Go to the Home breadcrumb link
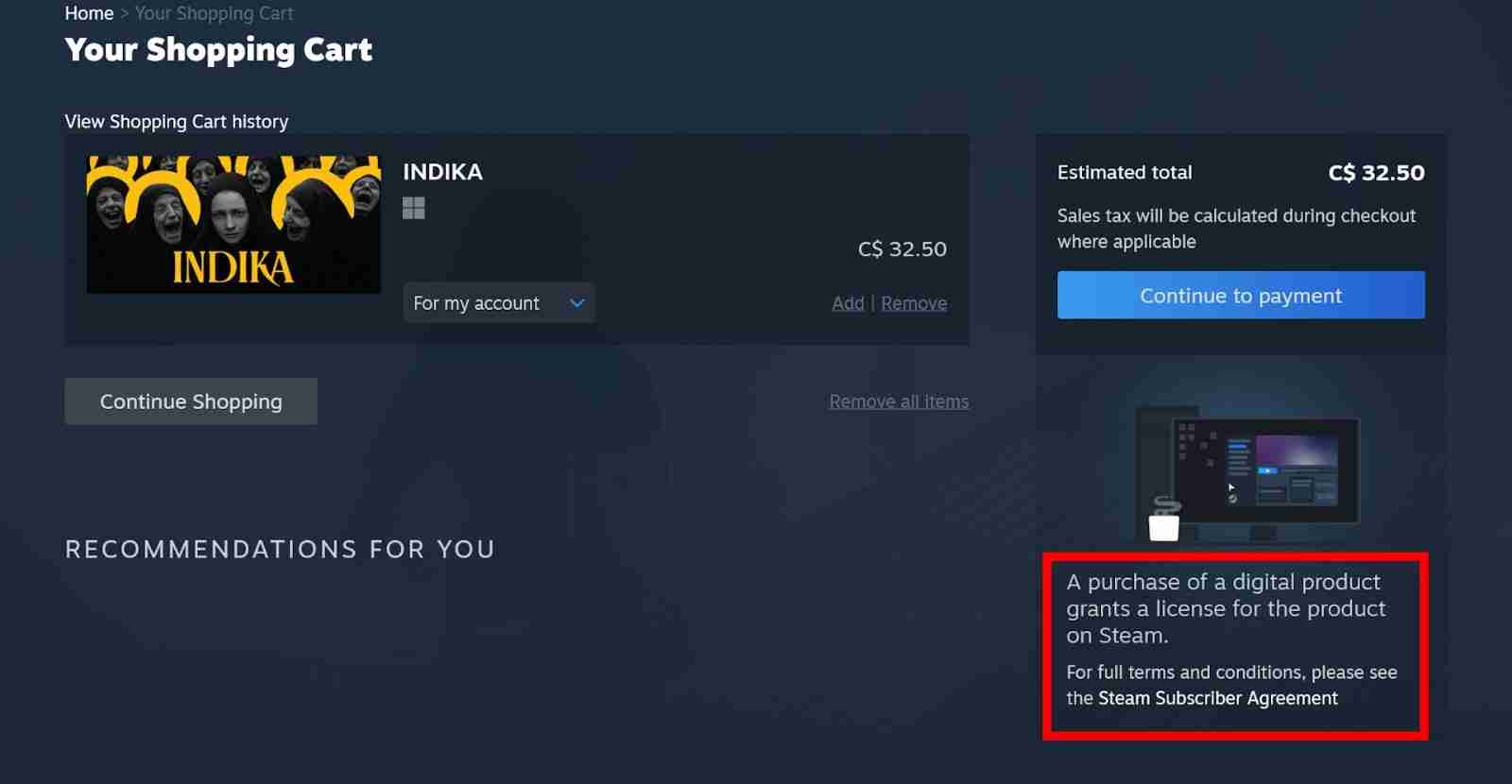 (89, 13)
